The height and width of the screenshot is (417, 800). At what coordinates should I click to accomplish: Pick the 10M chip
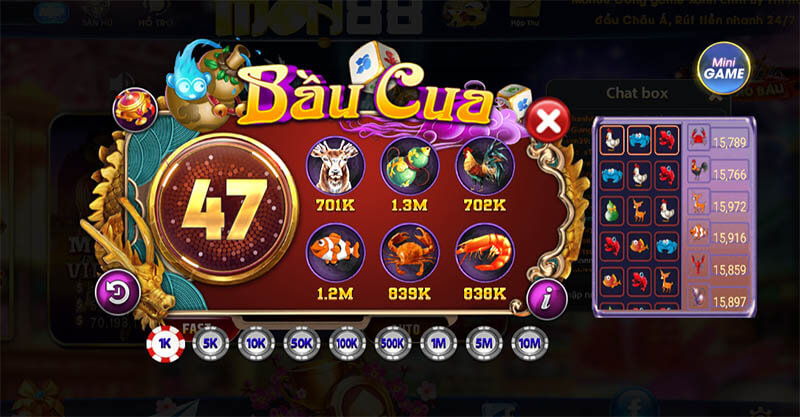click(x=530, y=344)
